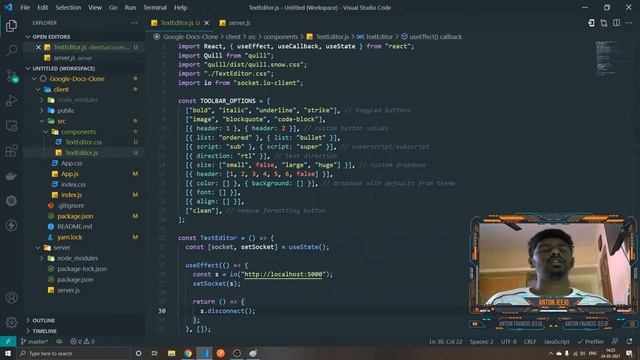
Task: Open TextEditor.css in the file tree
Action: 84,142
